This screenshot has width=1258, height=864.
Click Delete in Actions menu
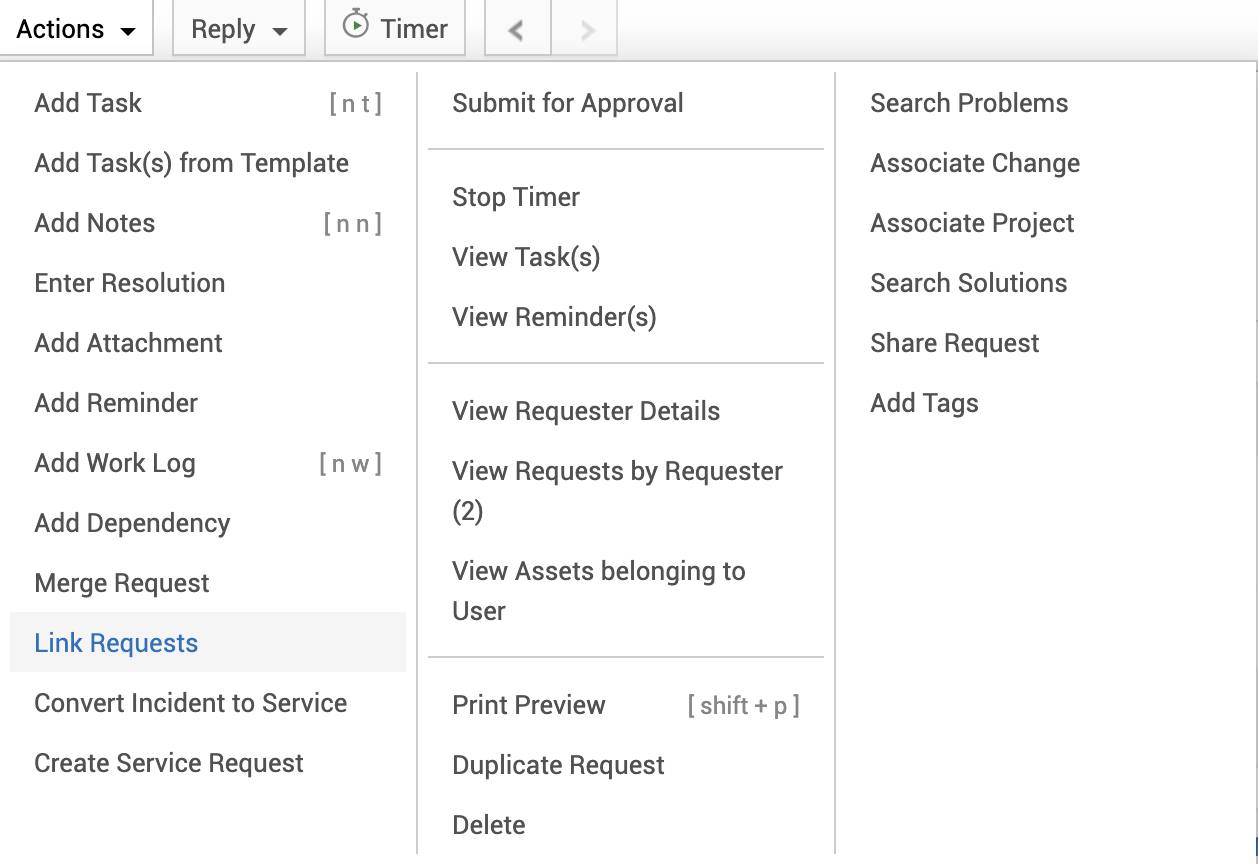pyautogui.click(x=488, y=825)
